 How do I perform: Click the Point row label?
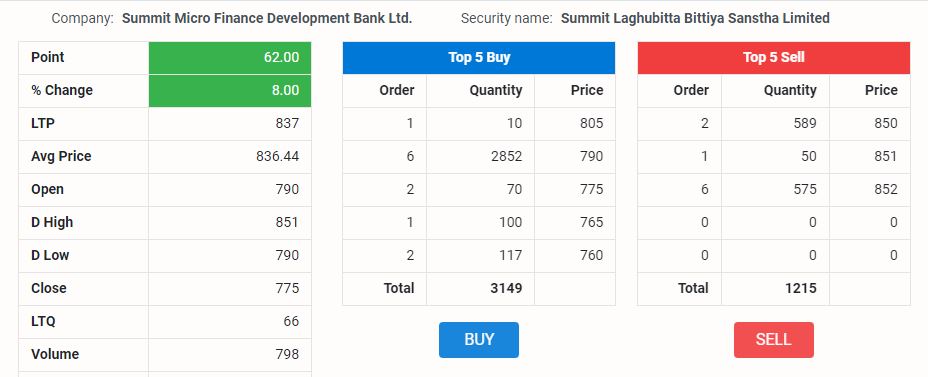(x=47, y=57)
